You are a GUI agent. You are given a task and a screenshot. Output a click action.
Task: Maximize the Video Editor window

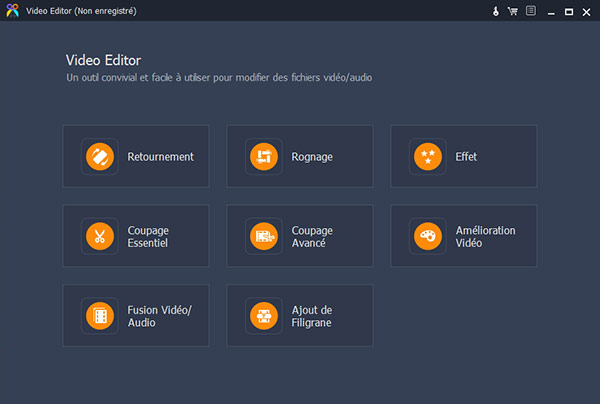569,12
